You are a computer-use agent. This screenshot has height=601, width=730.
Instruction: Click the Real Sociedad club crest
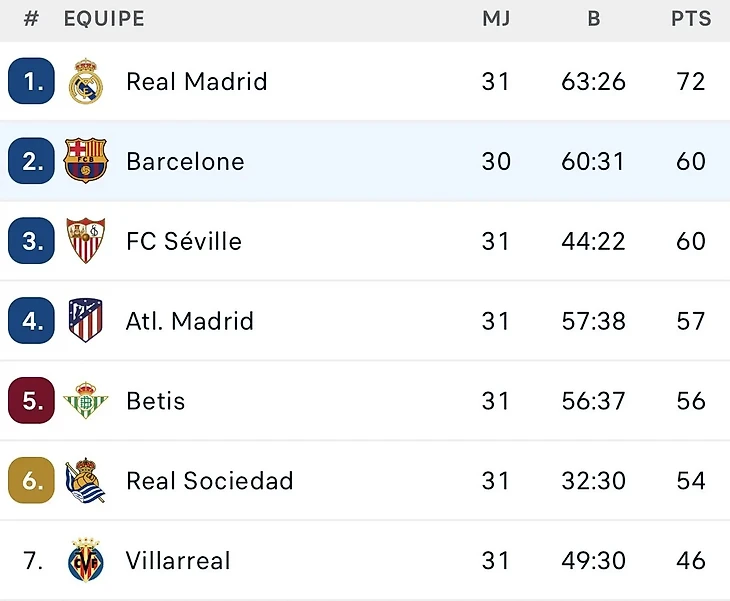click(x=86, y=481)
